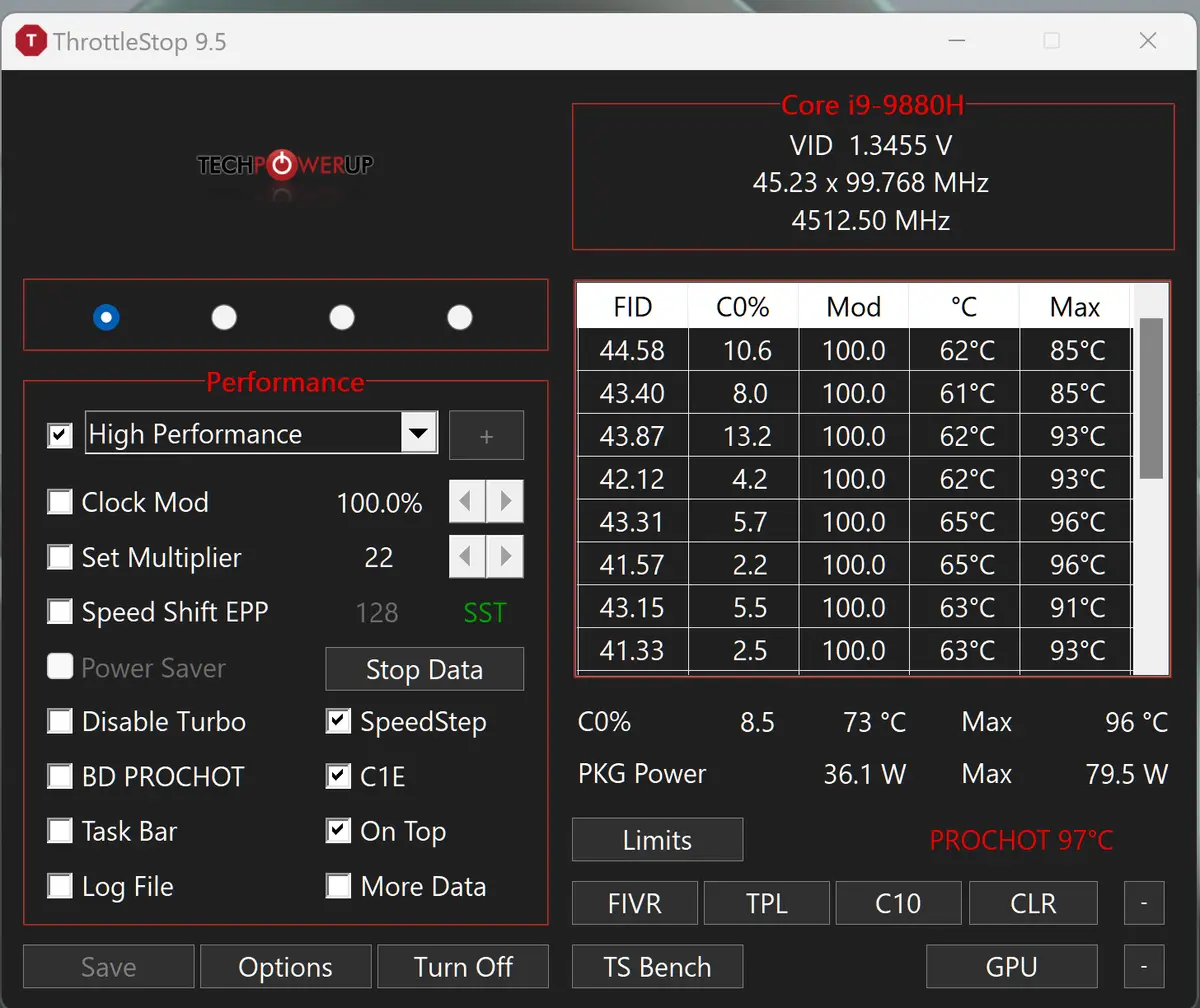Decrease Set Multiplier using the left arrow
Viewport: 1200px width, 1008px height.
[x=465, y=556]
